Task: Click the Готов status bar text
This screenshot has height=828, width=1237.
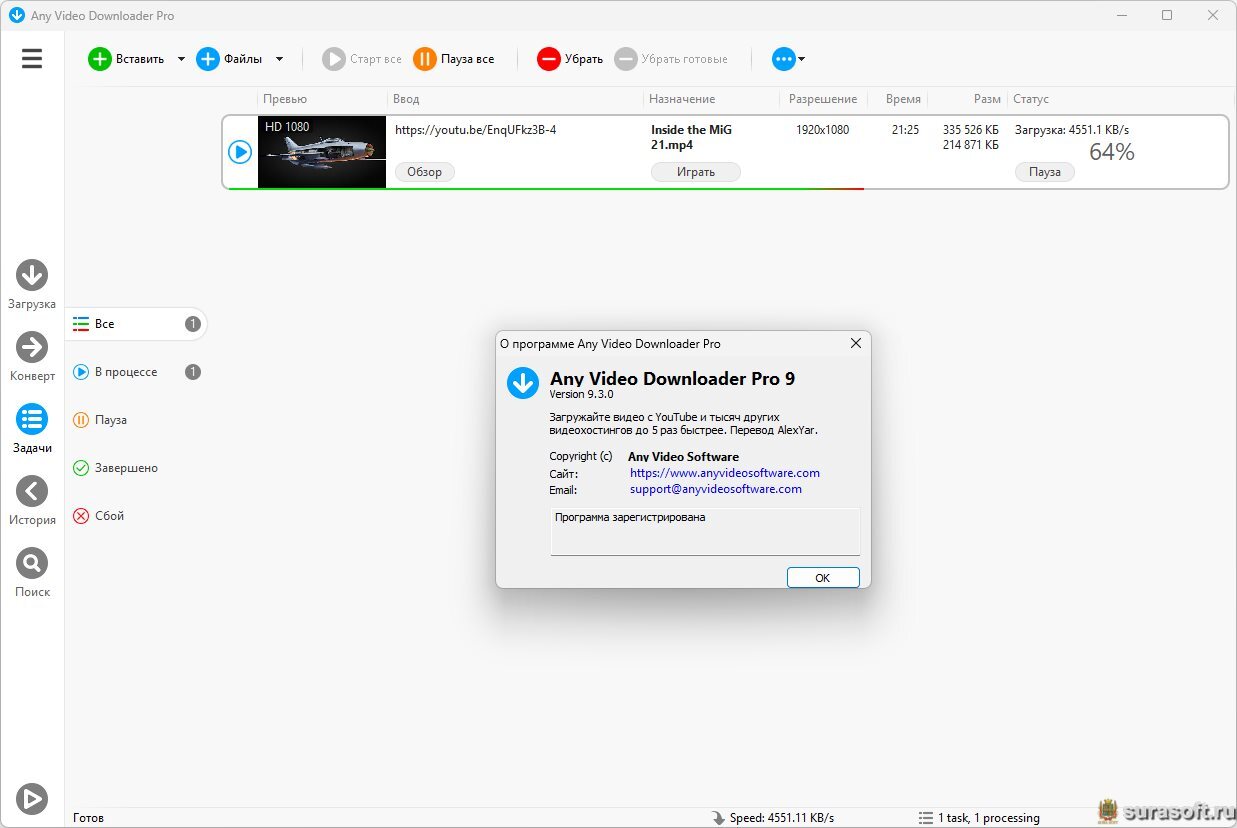Action: (x=88, y=817)
